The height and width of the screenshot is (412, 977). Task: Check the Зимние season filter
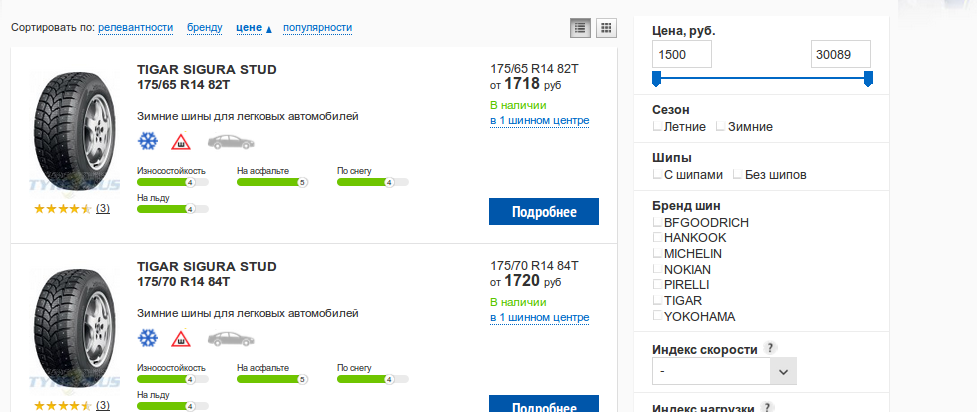[x=720, y=127]
